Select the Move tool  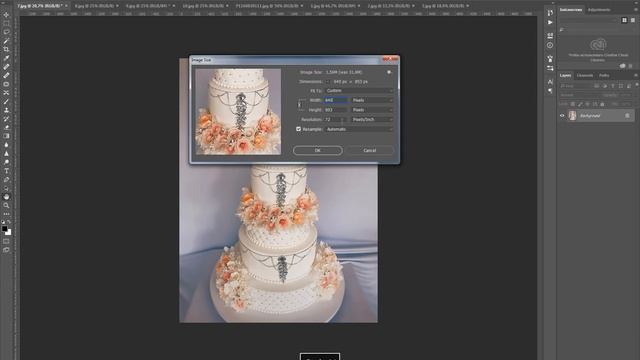tap(6, 15)
